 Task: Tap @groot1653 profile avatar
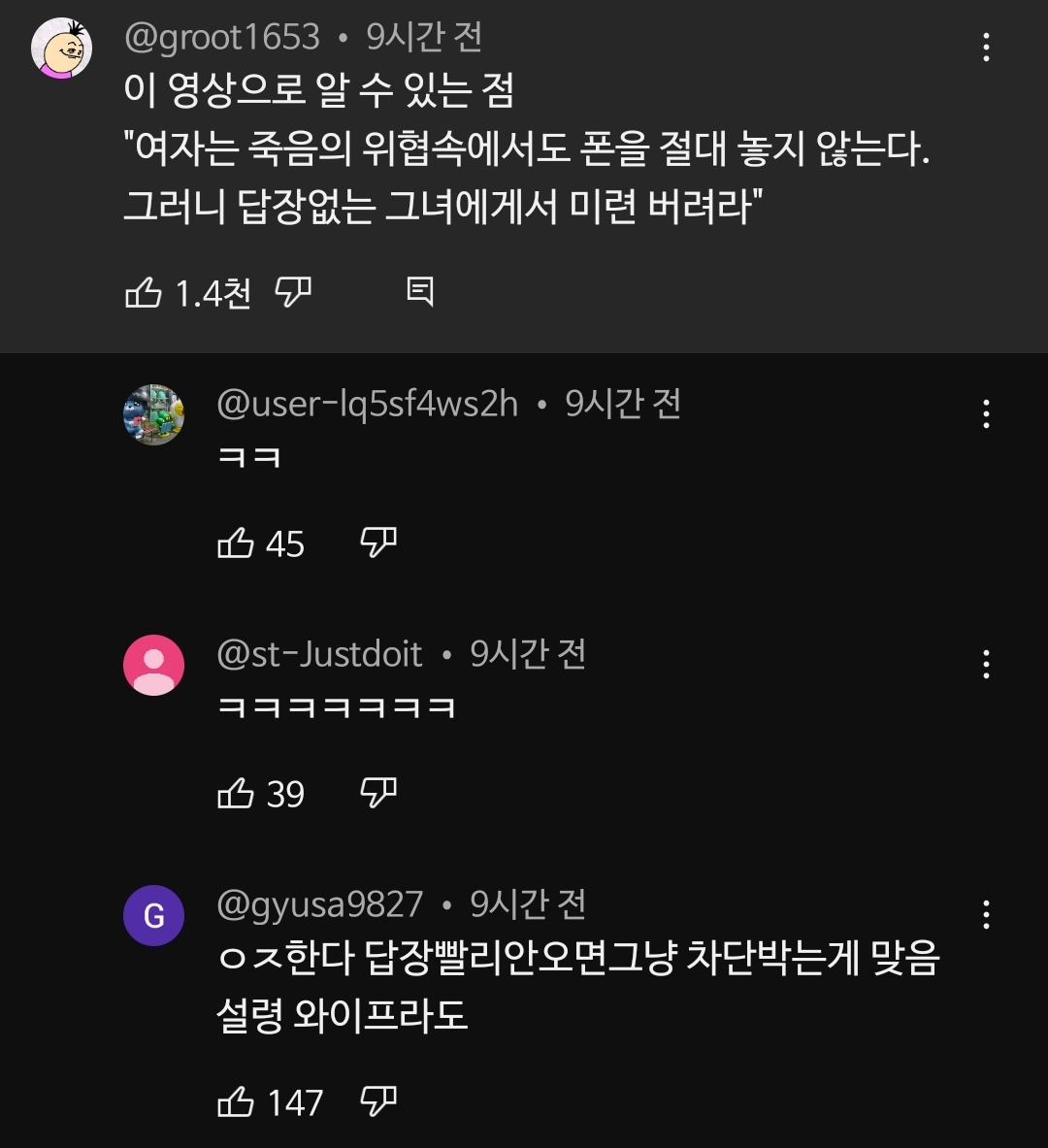tap(62, 49)
